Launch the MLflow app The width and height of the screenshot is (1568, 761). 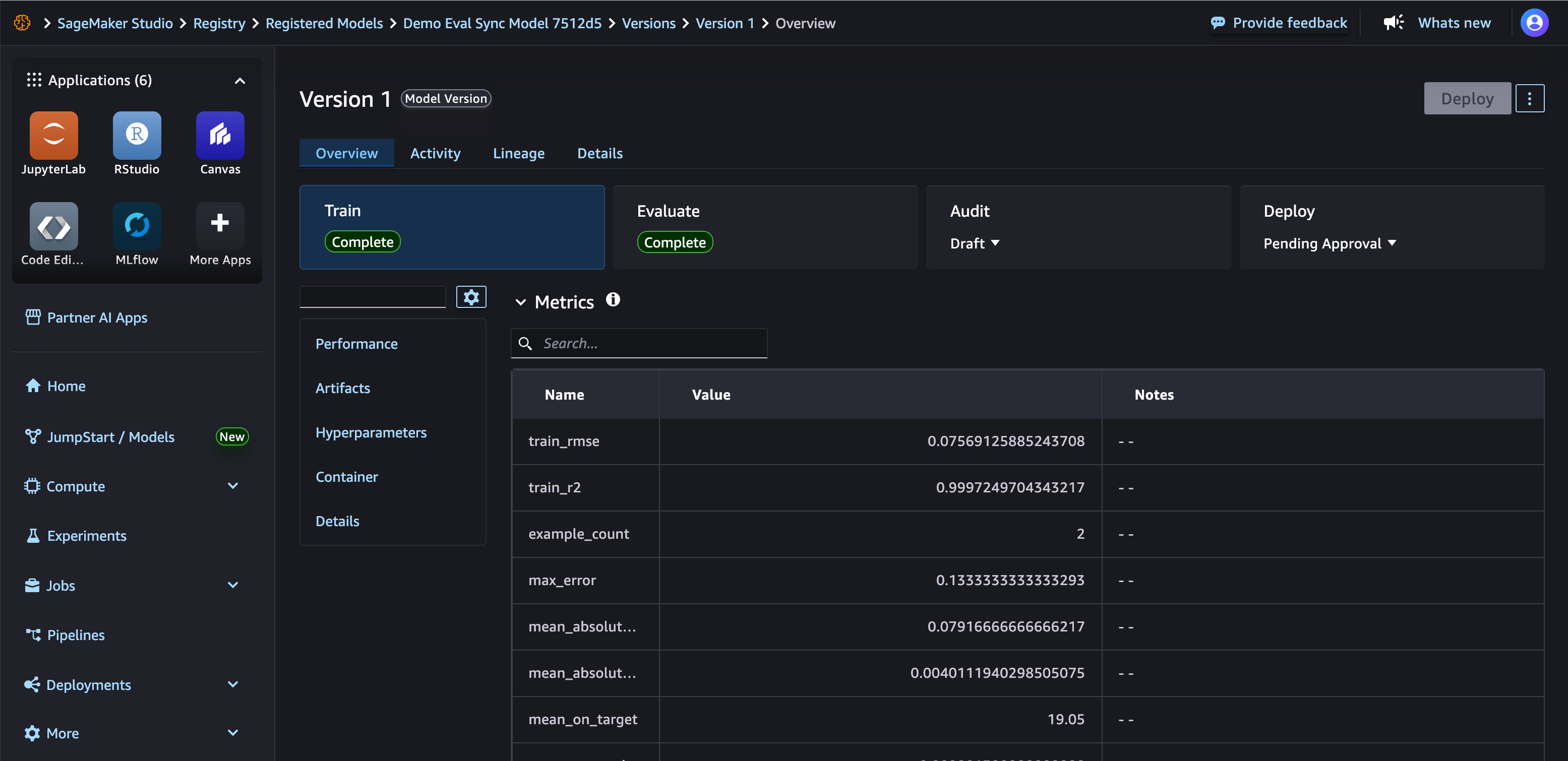tap(137, 226)
